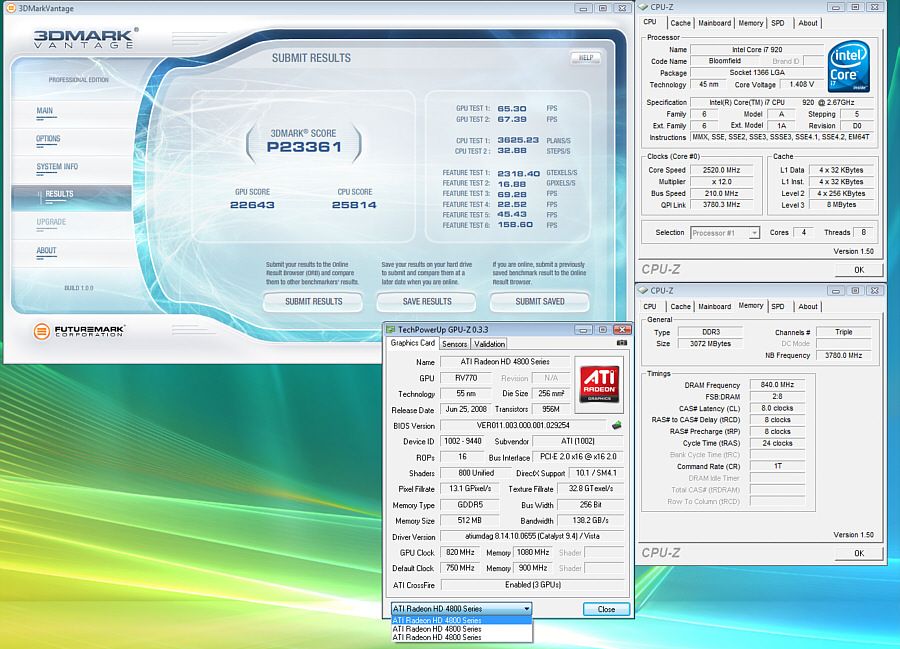Open the MAIN section in 3DMark sidebar

[x=45, y=111]
